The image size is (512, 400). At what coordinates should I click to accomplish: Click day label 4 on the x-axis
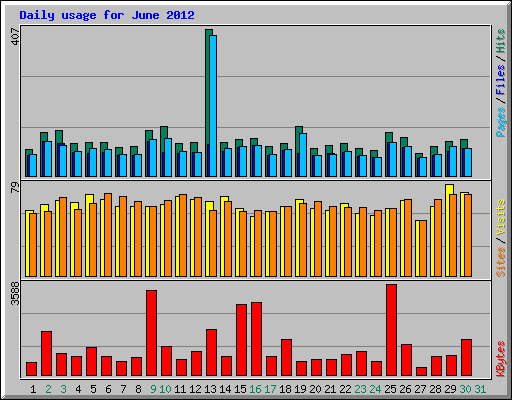click(78, 389)
